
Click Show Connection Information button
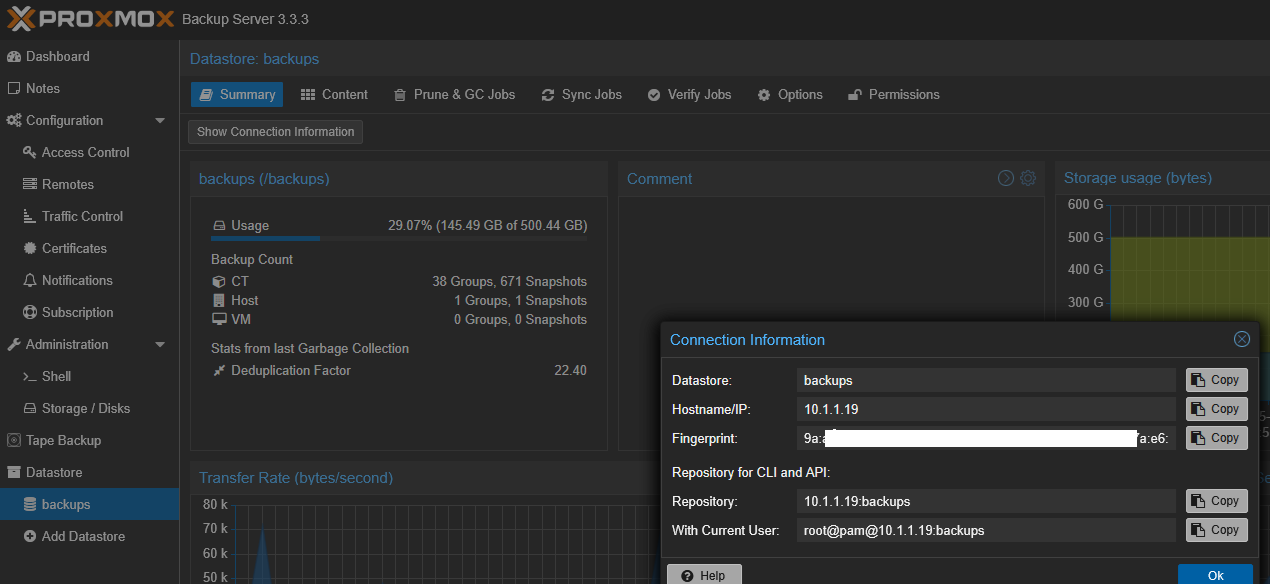click(x=275, y=132)
